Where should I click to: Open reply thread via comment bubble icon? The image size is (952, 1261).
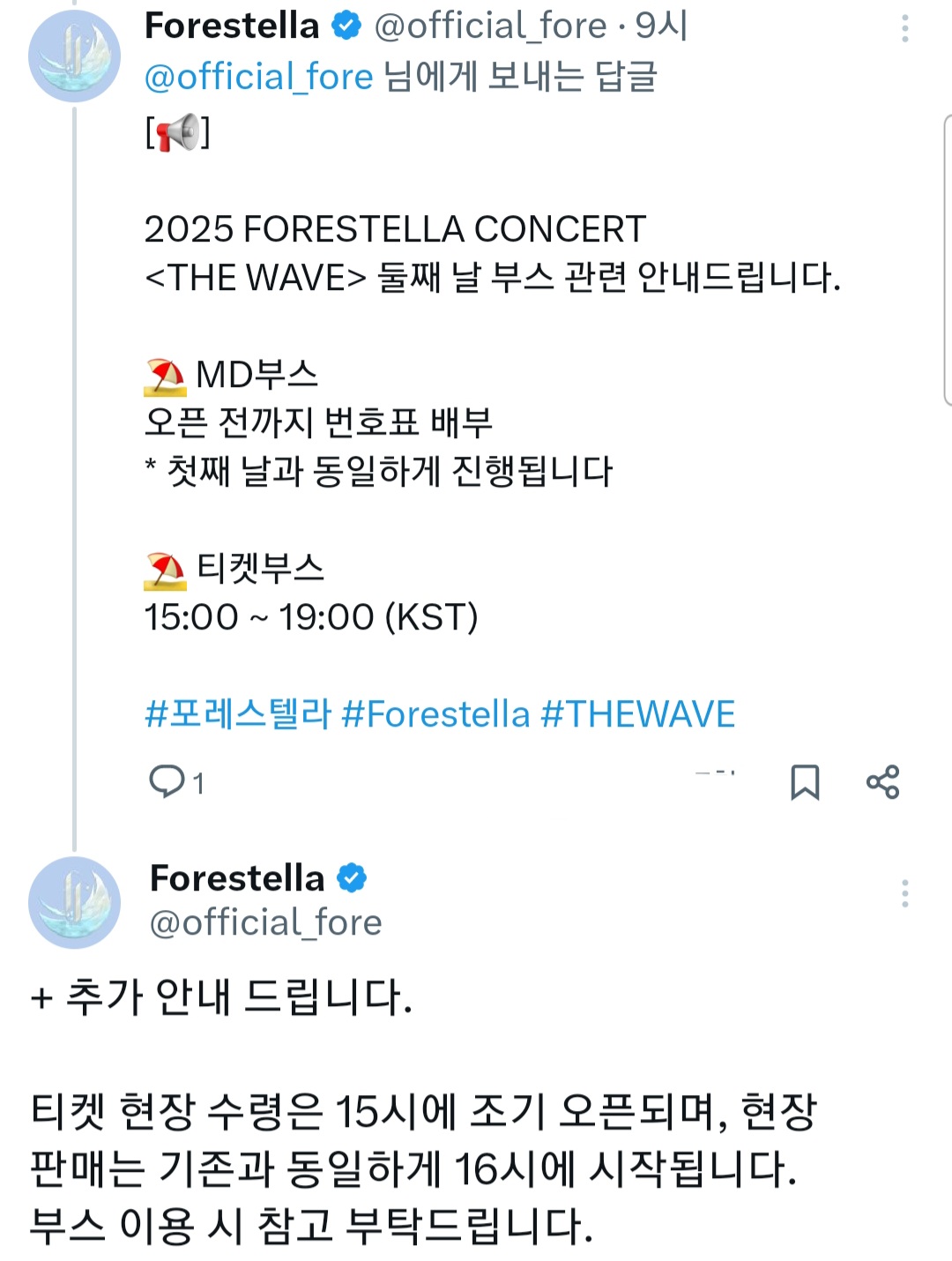(x=166, y=781)
